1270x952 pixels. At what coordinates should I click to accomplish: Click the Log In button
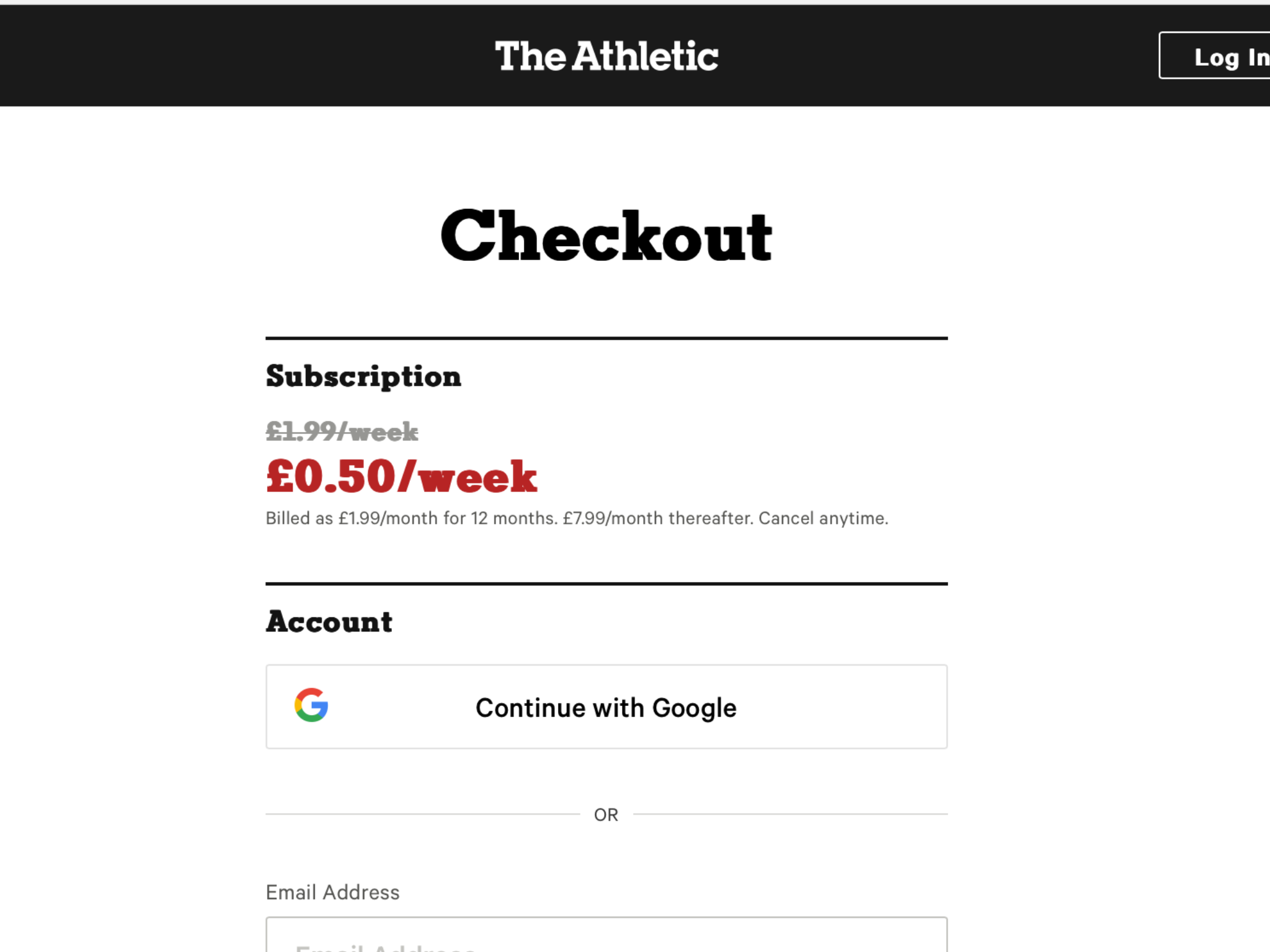1215,56
